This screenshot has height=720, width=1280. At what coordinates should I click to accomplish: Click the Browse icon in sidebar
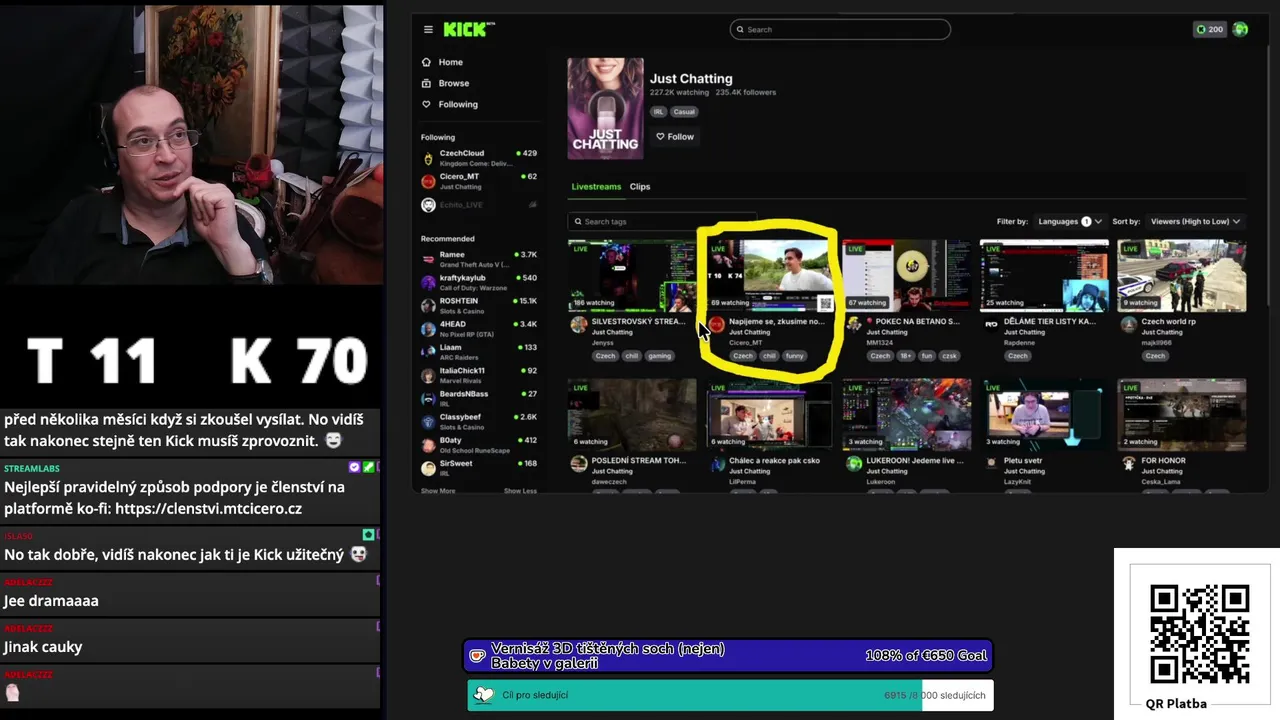click(x=427, y=83)
